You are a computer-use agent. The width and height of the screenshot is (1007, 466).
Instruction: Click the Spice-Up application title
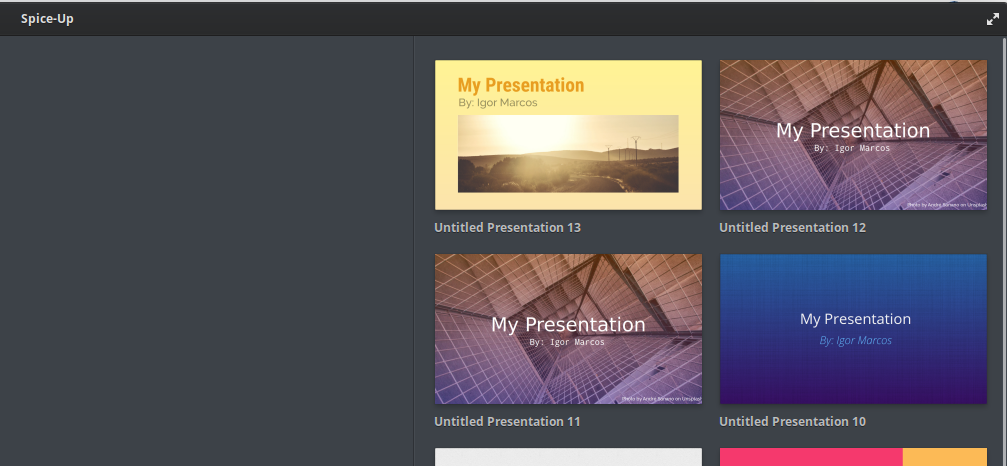(47, 19)
